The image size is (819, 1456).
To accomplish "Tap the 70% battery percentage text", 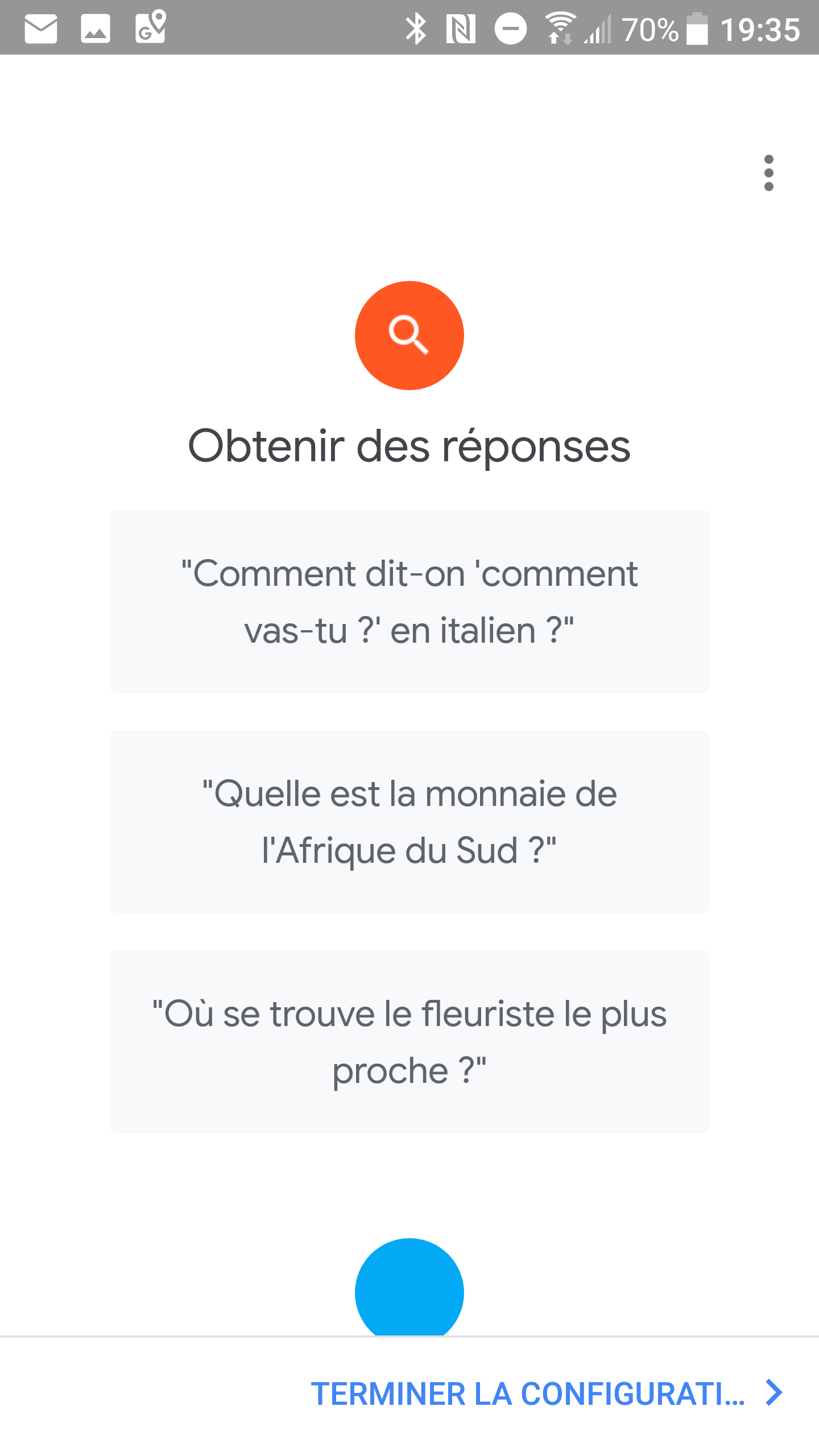I will click(x=651, y=30).
